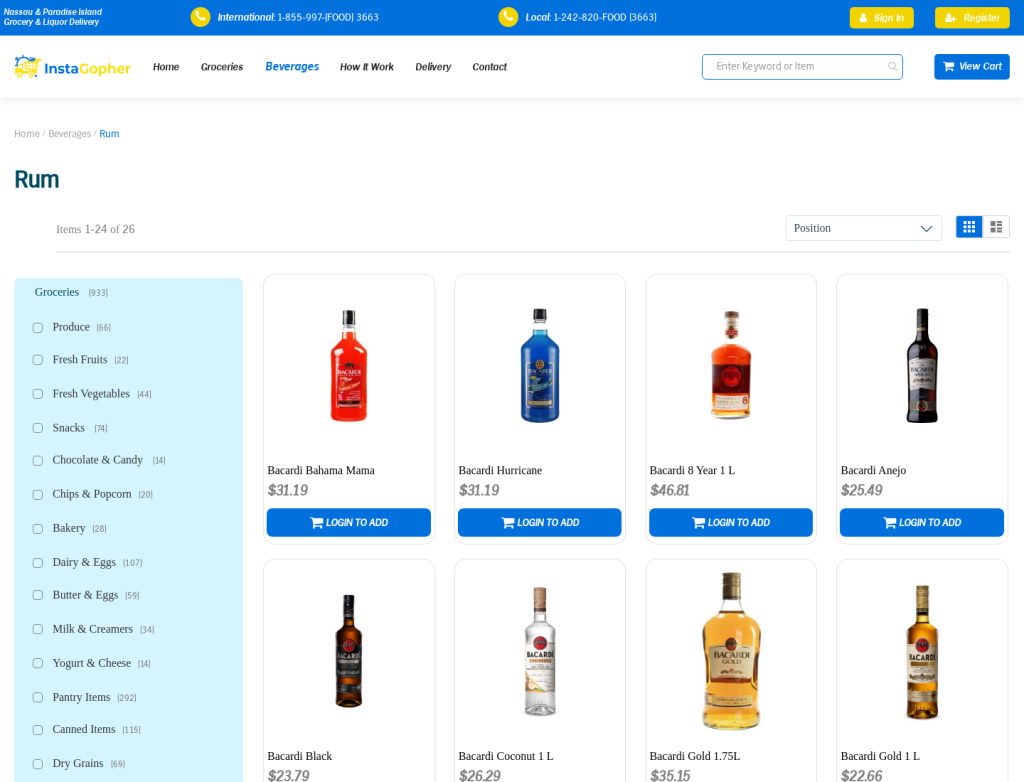Check the Snacks filter
Viewport: 1024px width, 782px height.
coord(38,428)
